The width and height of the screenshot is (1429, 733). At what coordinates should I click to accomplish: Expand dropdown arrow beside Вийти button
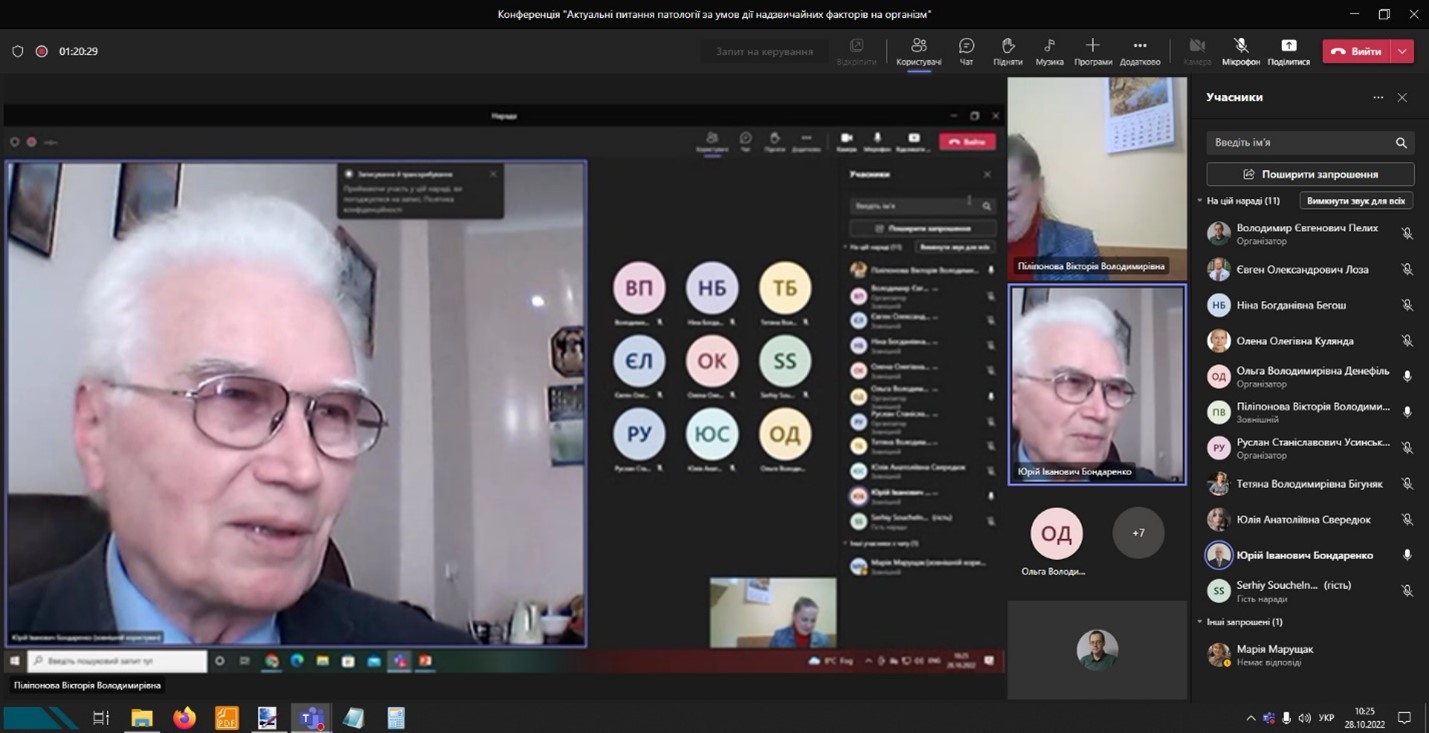point(1403,51)
